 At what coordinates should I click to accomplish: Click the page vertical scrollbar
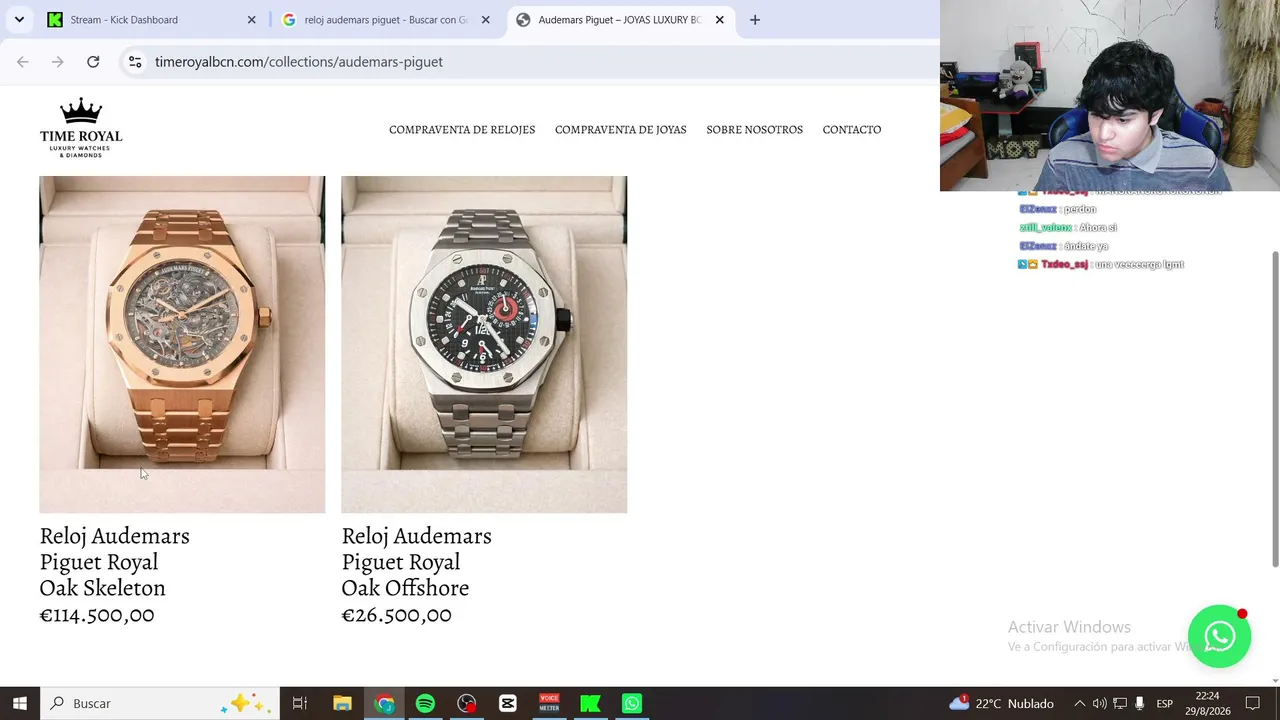pyautogui.click(x=1274, y=408)
